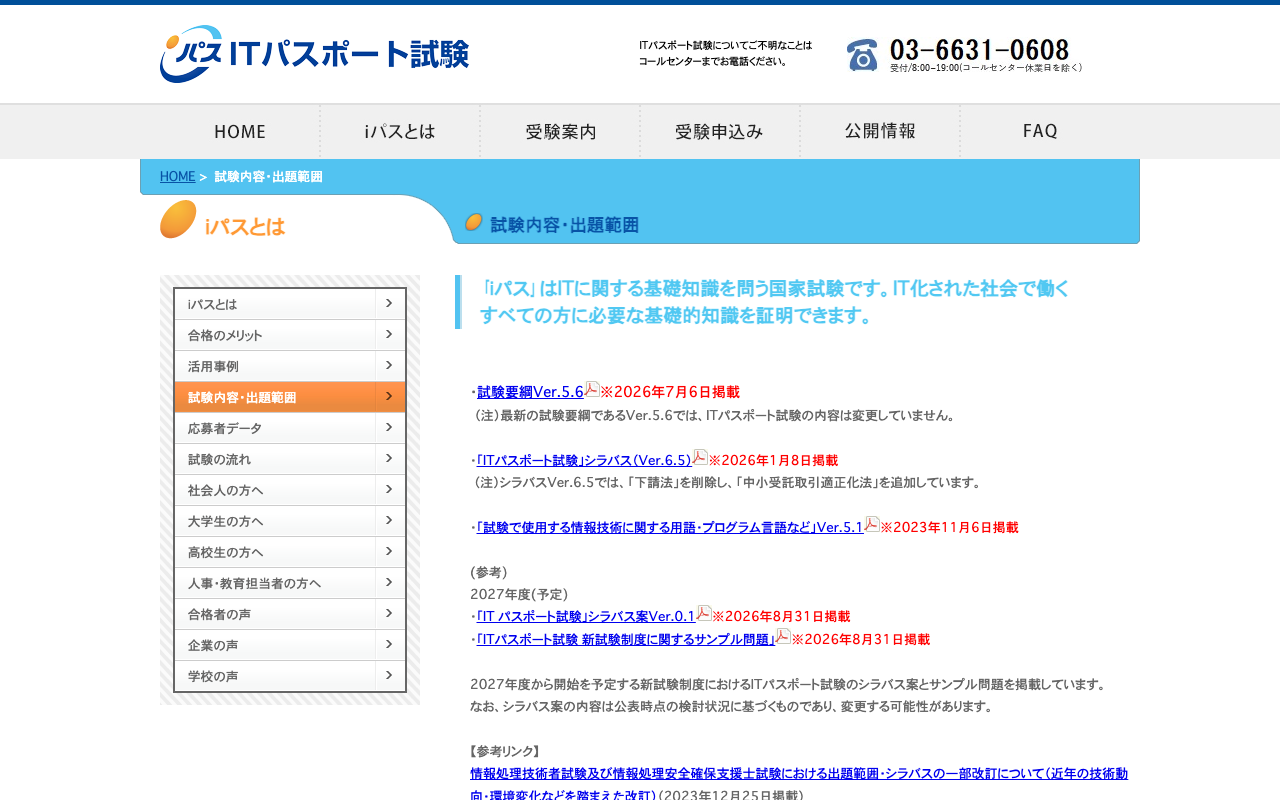
Task: Click the telephone icon beside the phone number
Action: pos(862,55)
